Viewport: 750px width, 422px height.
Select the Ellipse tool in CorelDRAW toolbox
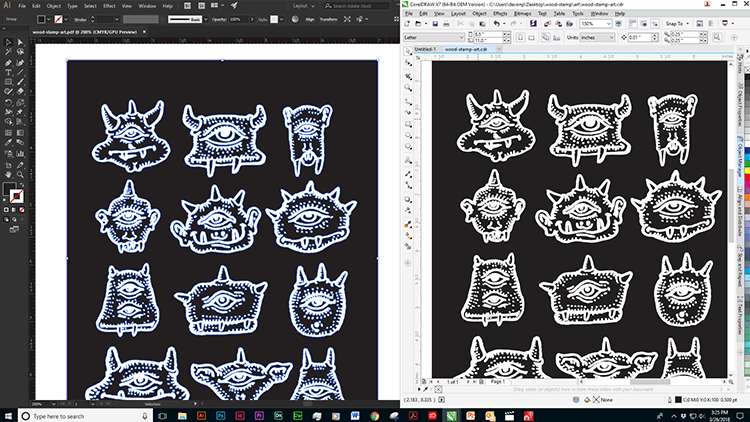click(408, 135)
